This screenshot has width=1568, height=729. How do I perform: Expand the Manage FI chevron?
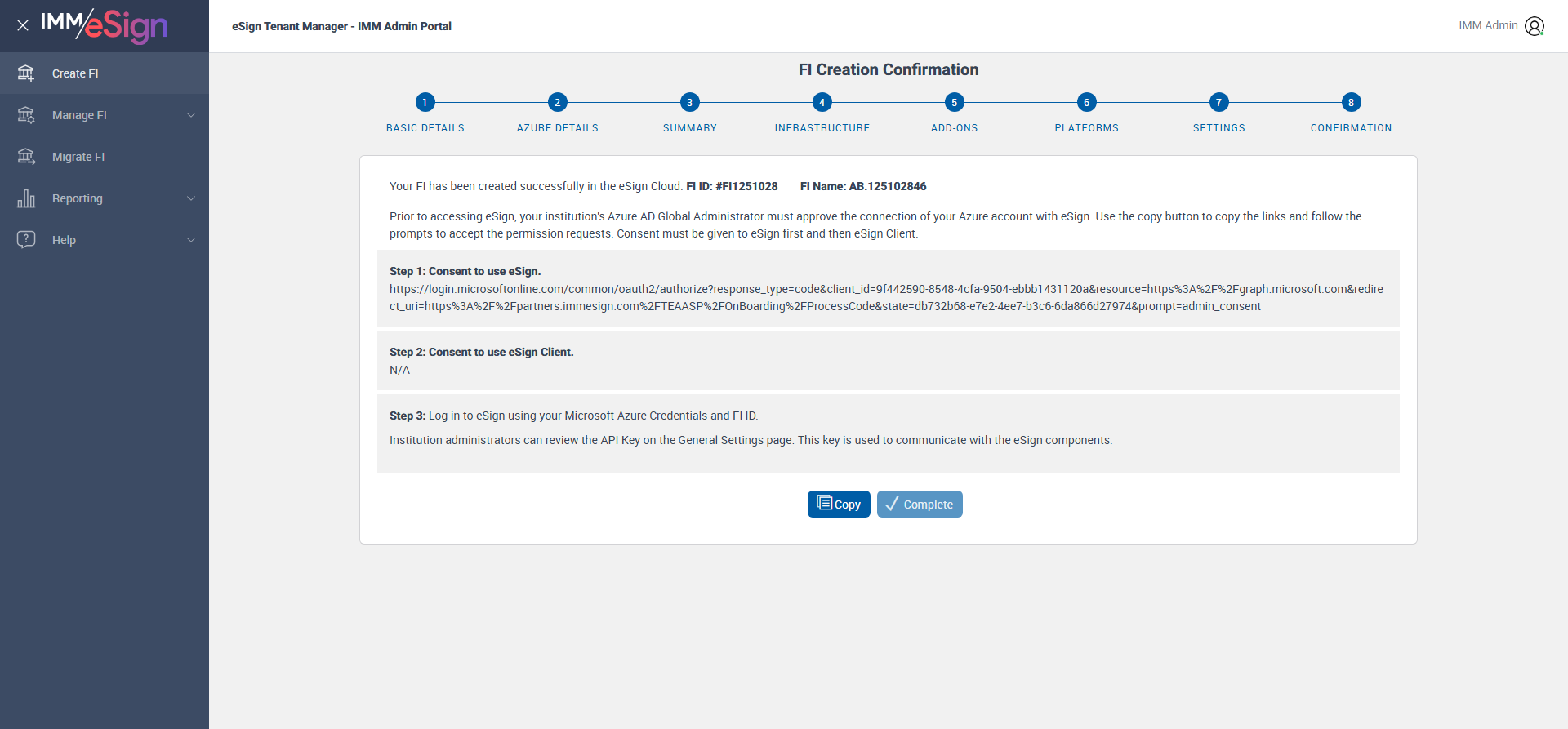pos(191,115)
